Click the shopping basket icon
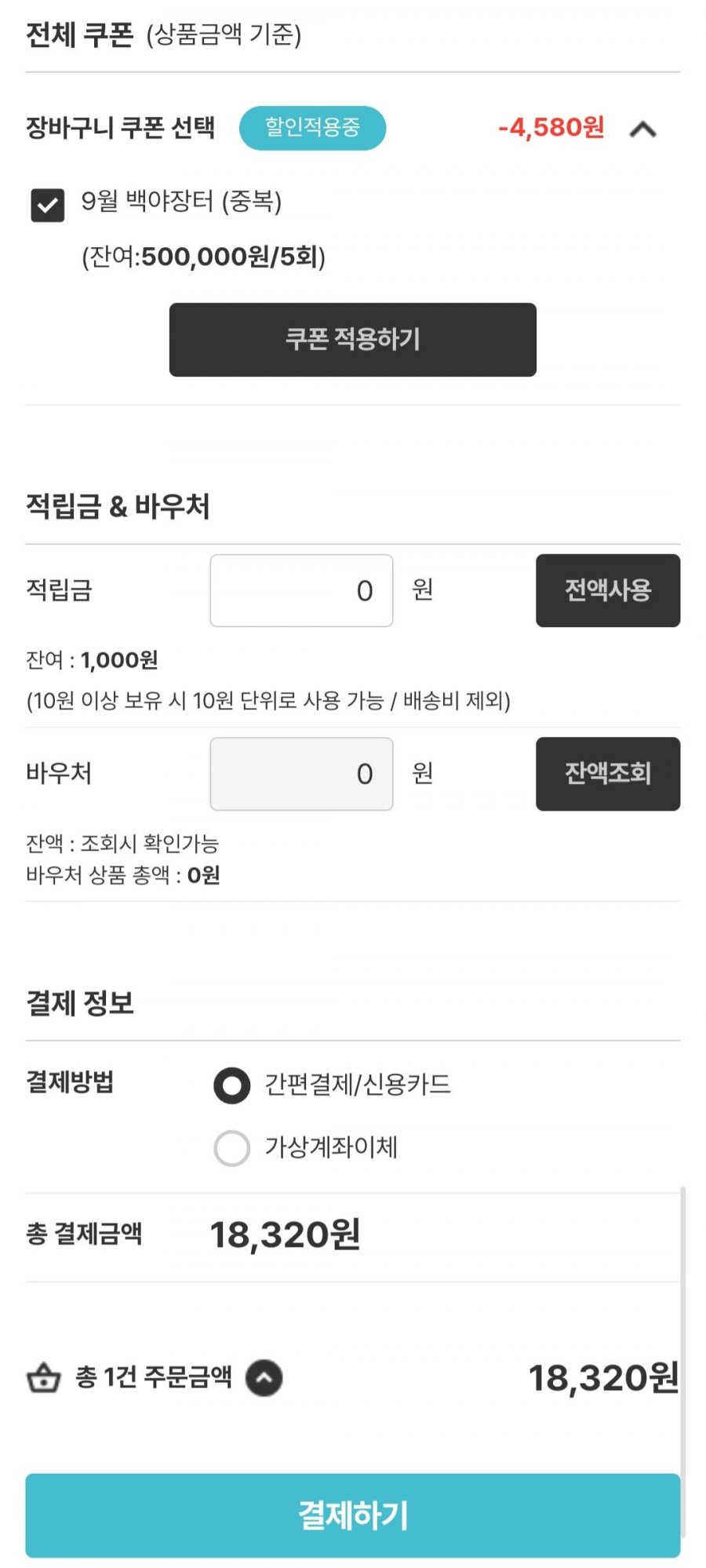Image resolution: width=706 pixels, height=1568 pixels. click(44, 1377)
